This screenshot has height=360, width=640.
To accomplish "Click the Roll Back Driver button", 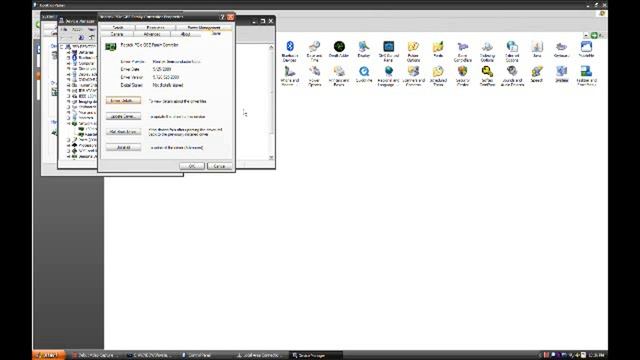I will point(123,132).
